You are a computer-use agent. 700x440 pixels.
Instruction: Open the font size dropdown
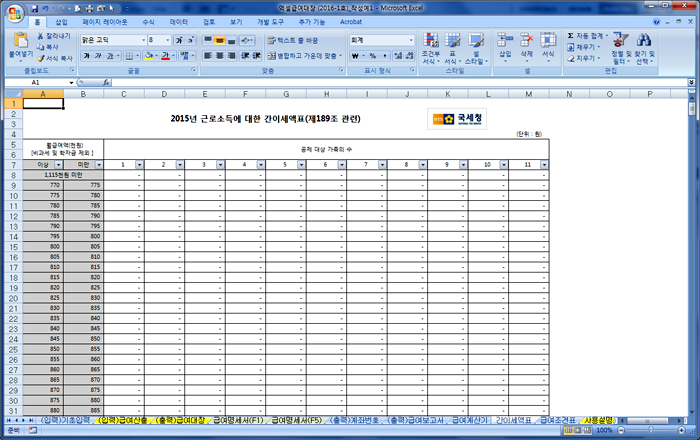[x=167, y=40]
